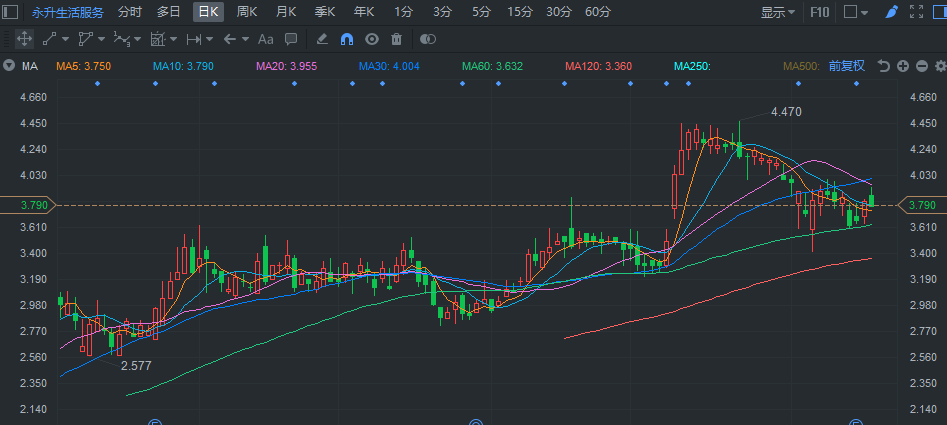Click the overlapping circles overlay icon
The image size is (947, 425).
pyautogui.click(x=428, y=39)
